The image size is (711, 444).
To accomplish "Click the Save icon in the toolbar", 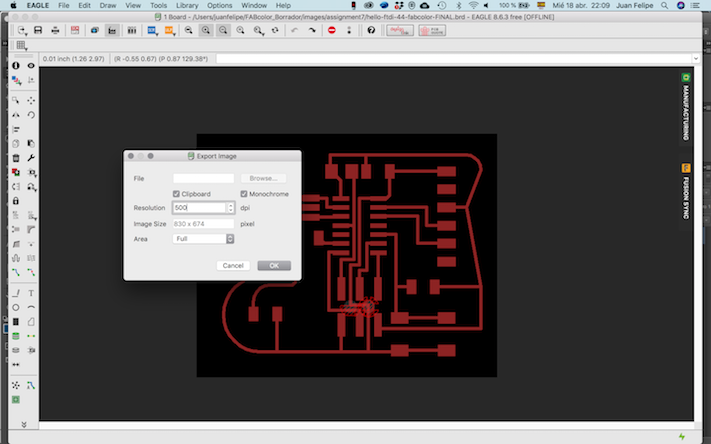I will [38, 31].
